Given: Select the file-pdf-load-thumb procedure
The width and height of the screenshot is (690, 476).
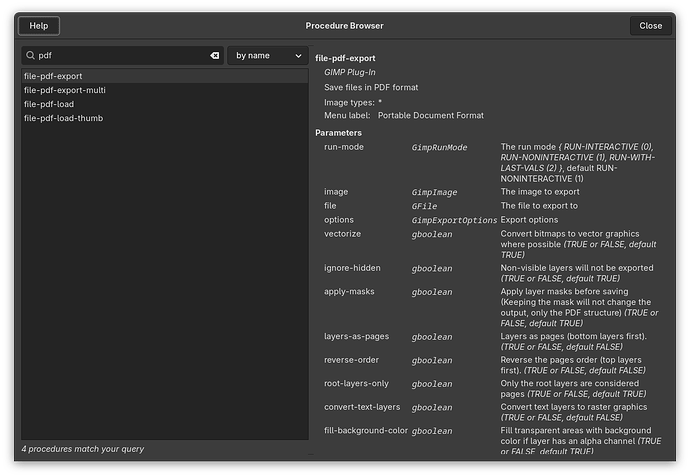Looking at the screenshot, I should pos(63,118).
